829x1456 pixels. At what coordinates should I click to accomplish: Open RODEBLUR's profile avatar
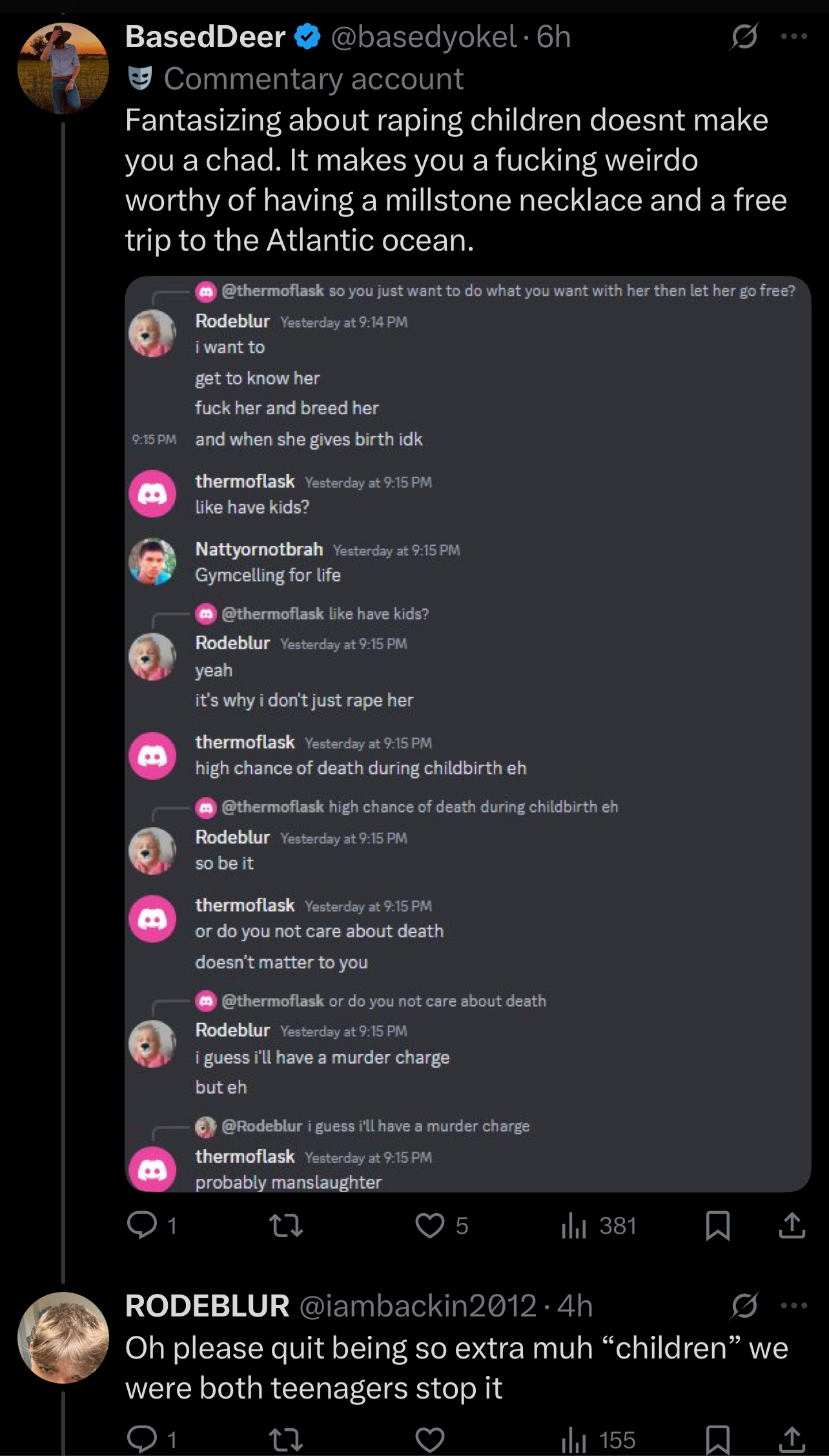[63, 1337]
